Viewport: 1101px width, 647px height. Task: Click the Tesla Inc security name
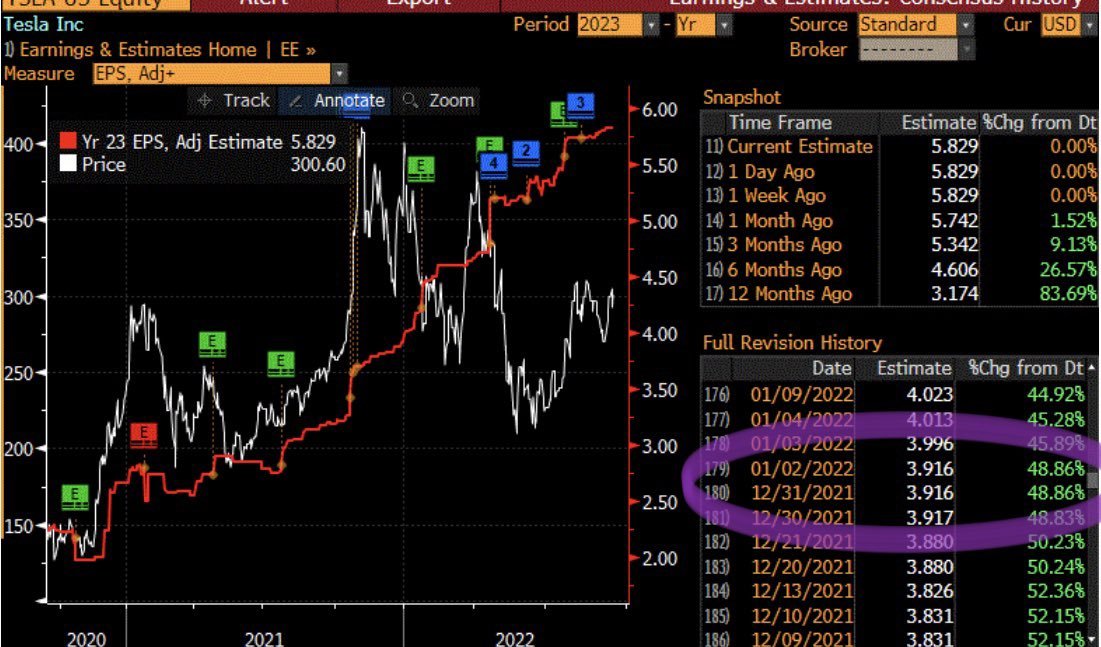pyautogui.click(x=44, y=25)
